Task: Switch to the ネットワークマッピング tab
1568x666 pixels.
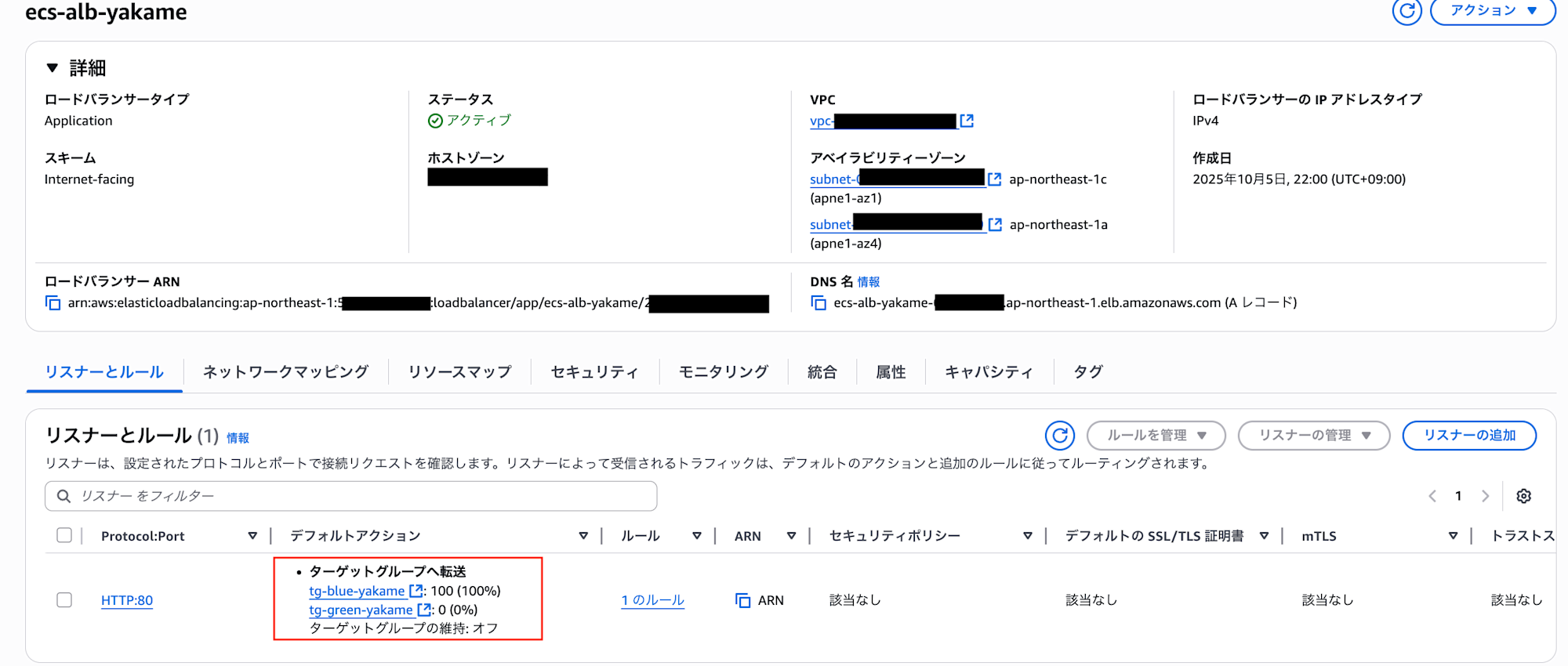Action: click(285, 372)
